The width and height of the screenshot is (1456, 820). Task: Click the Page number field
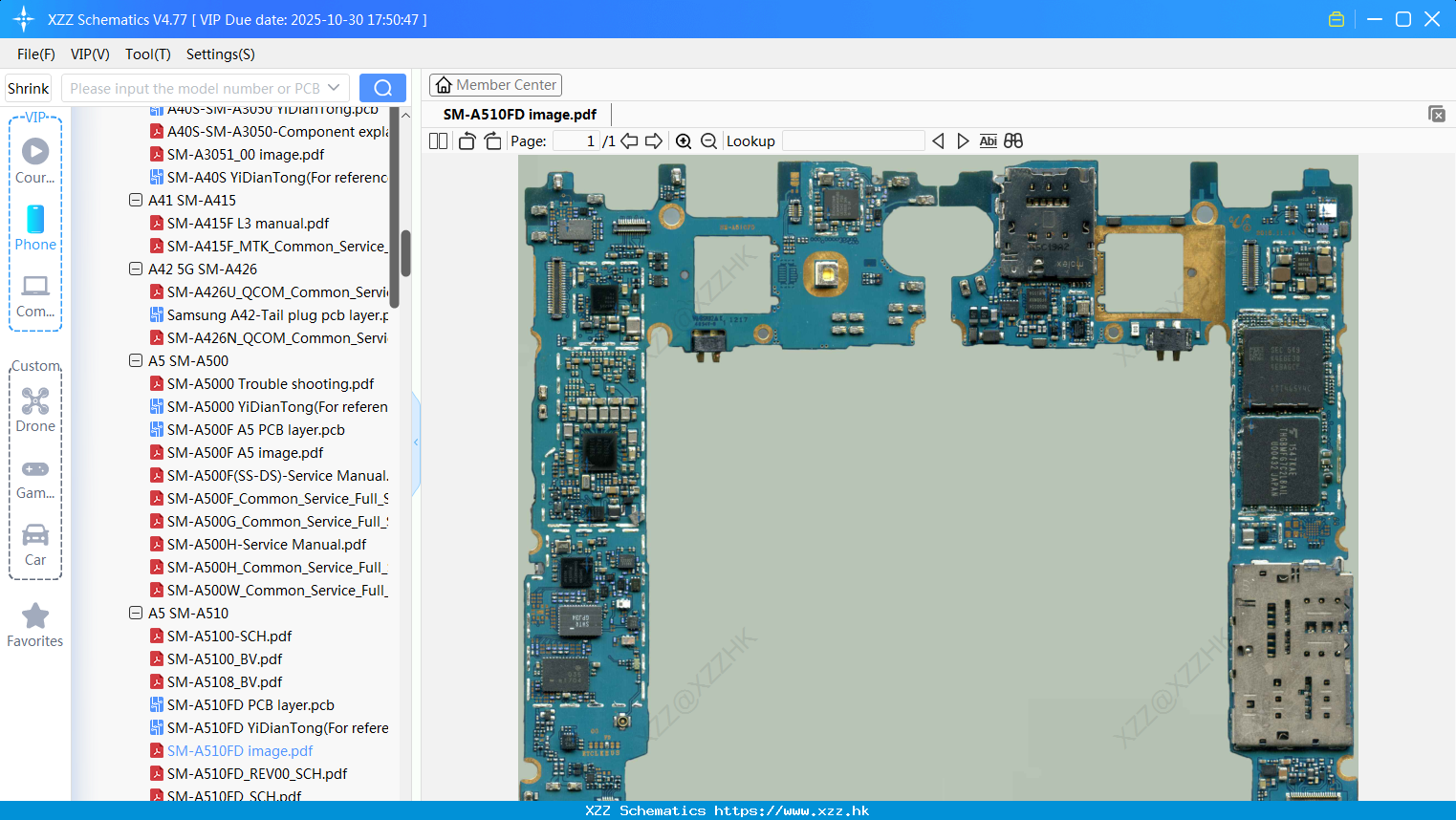coord(576,140)
